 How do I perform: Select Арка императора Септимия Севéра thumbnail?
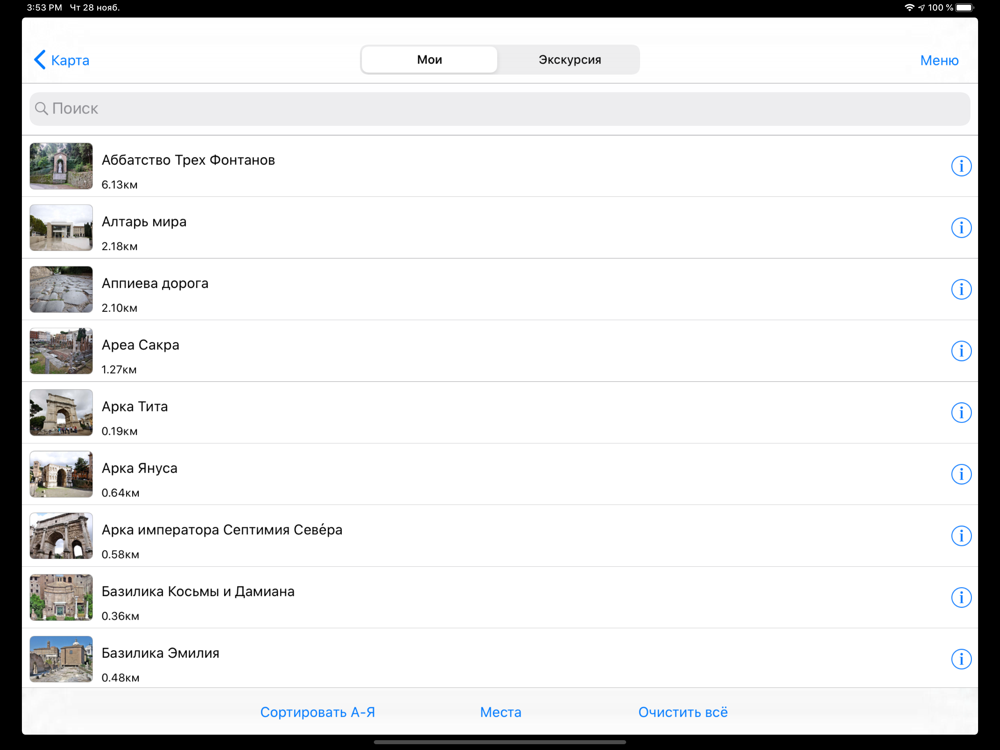pos(61,536)
